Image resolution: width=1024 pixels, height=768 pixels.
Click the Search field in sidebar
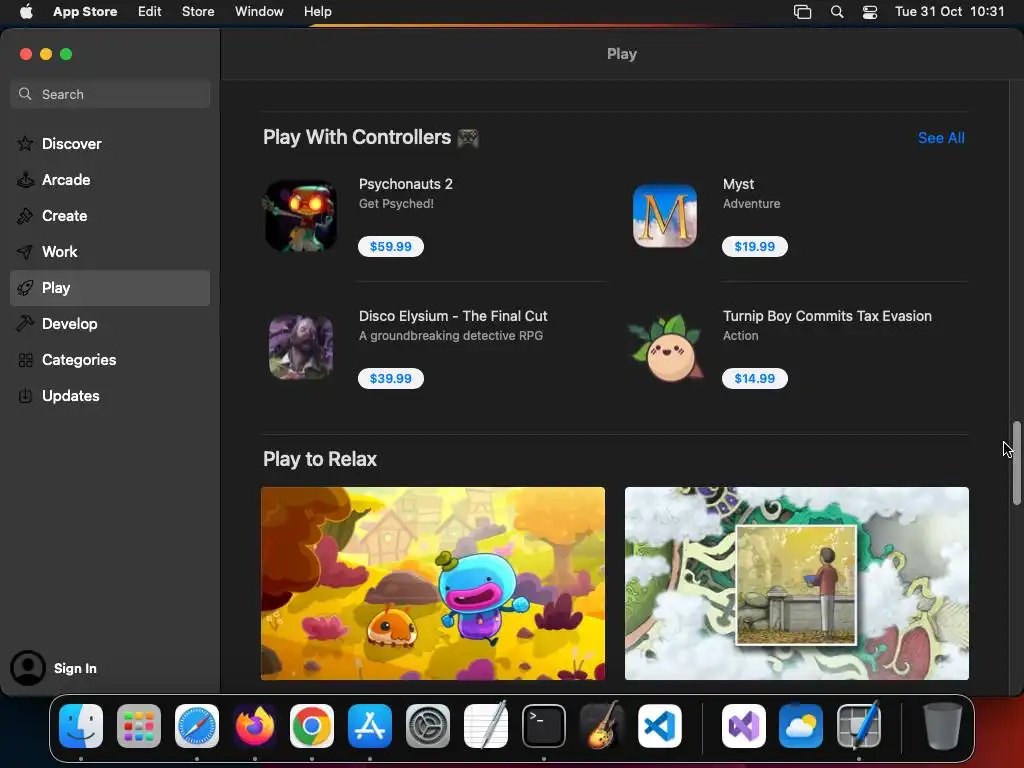[110, 94]
